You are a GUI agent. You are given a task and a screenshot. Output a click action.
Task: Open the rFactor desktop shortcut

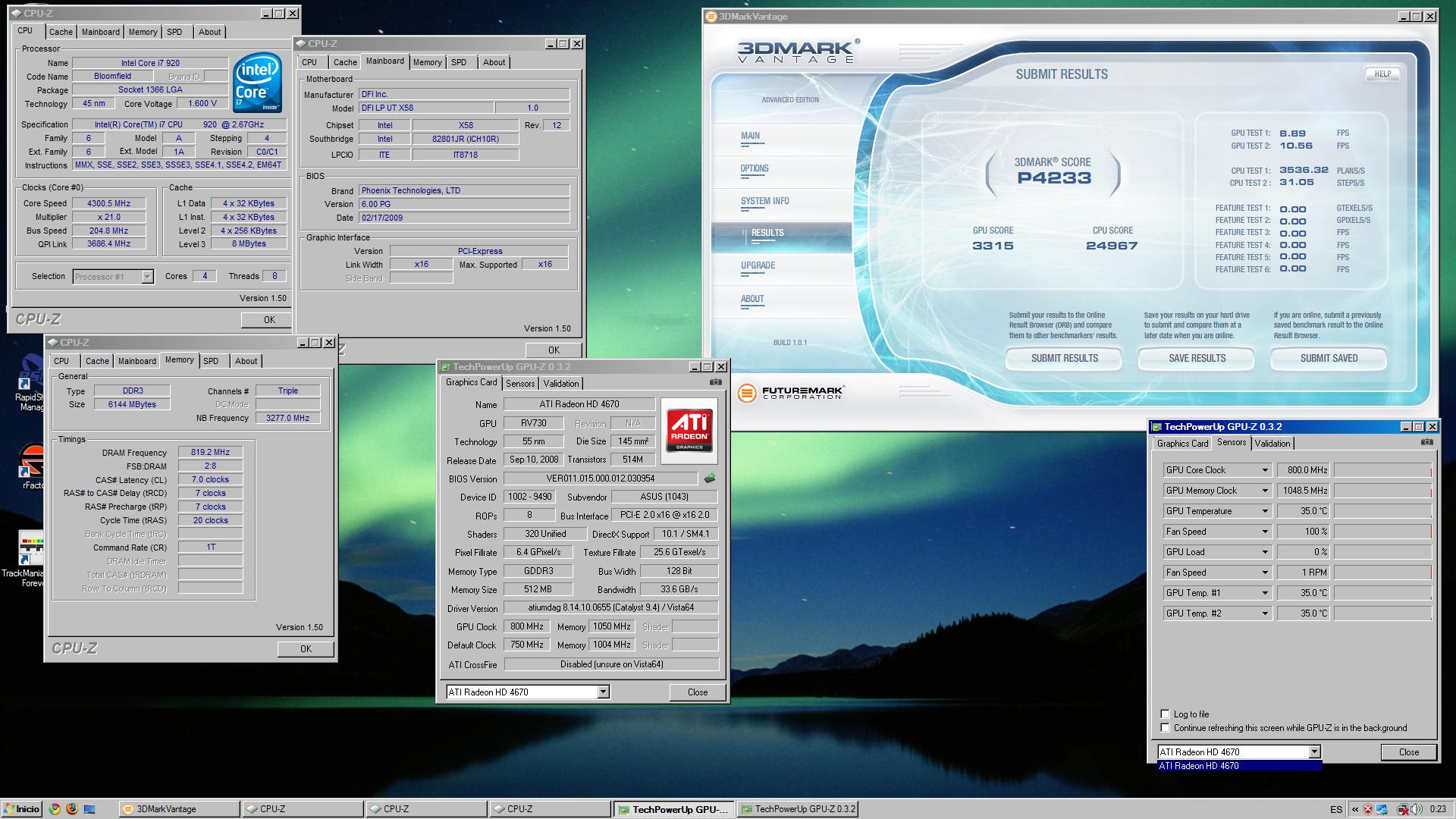(30, 466)
